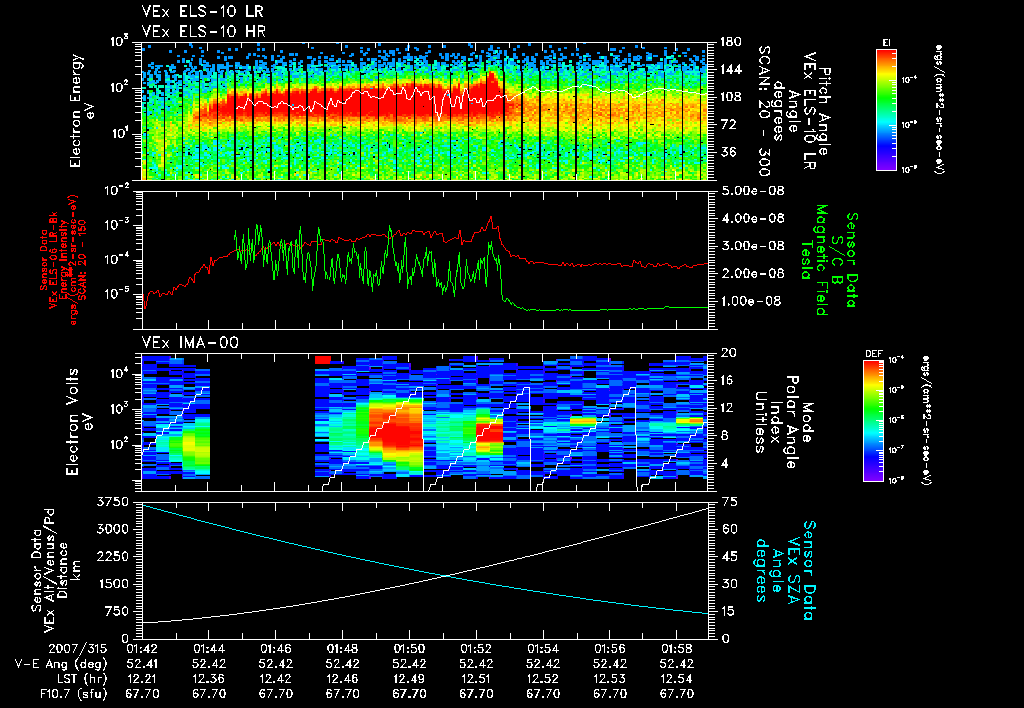Click the 01:46 time tick label

point(276,649)
